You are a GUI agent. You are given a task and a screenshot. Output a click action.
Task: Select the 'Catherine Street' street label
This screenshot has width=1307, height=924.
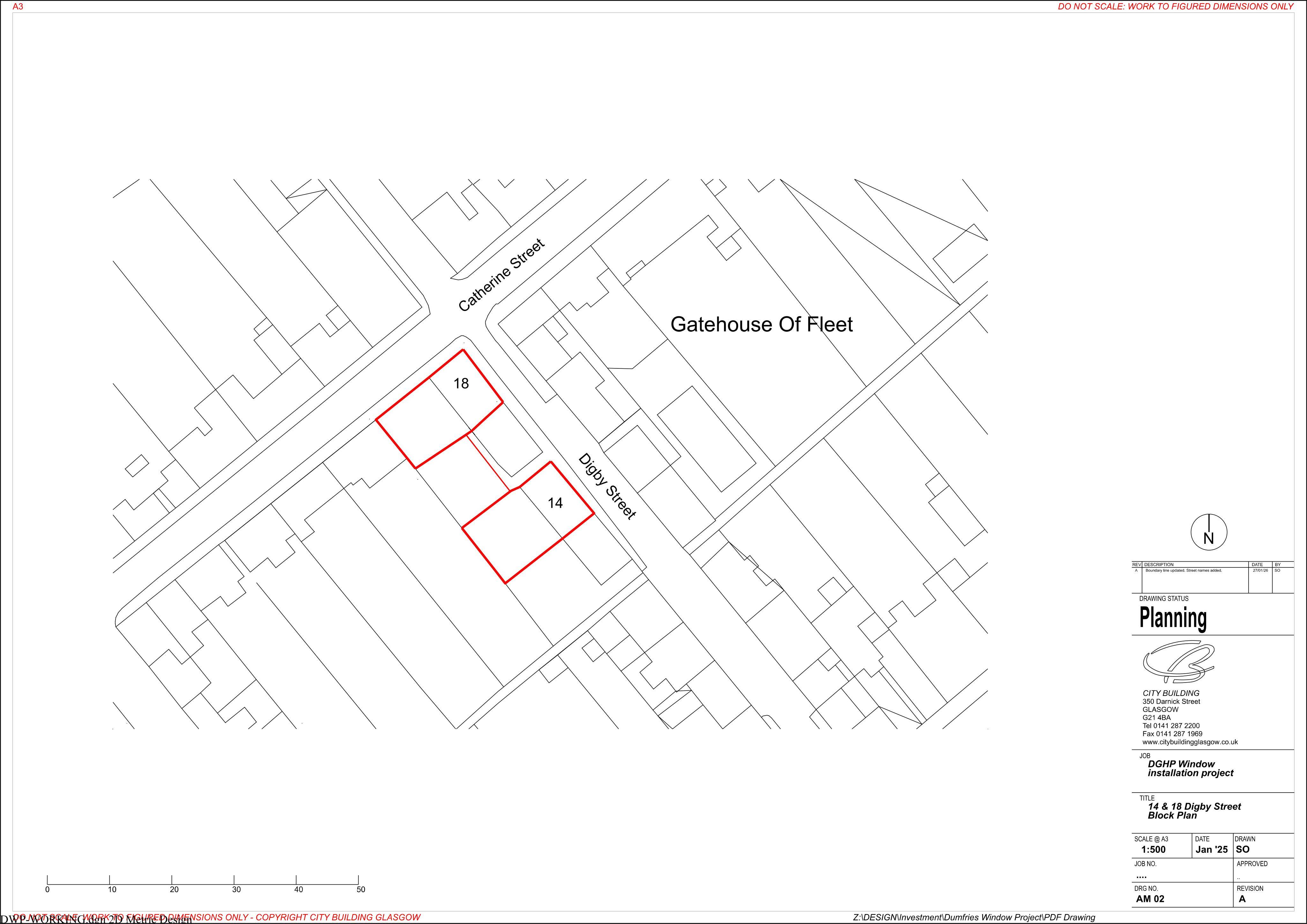point(502,275)
